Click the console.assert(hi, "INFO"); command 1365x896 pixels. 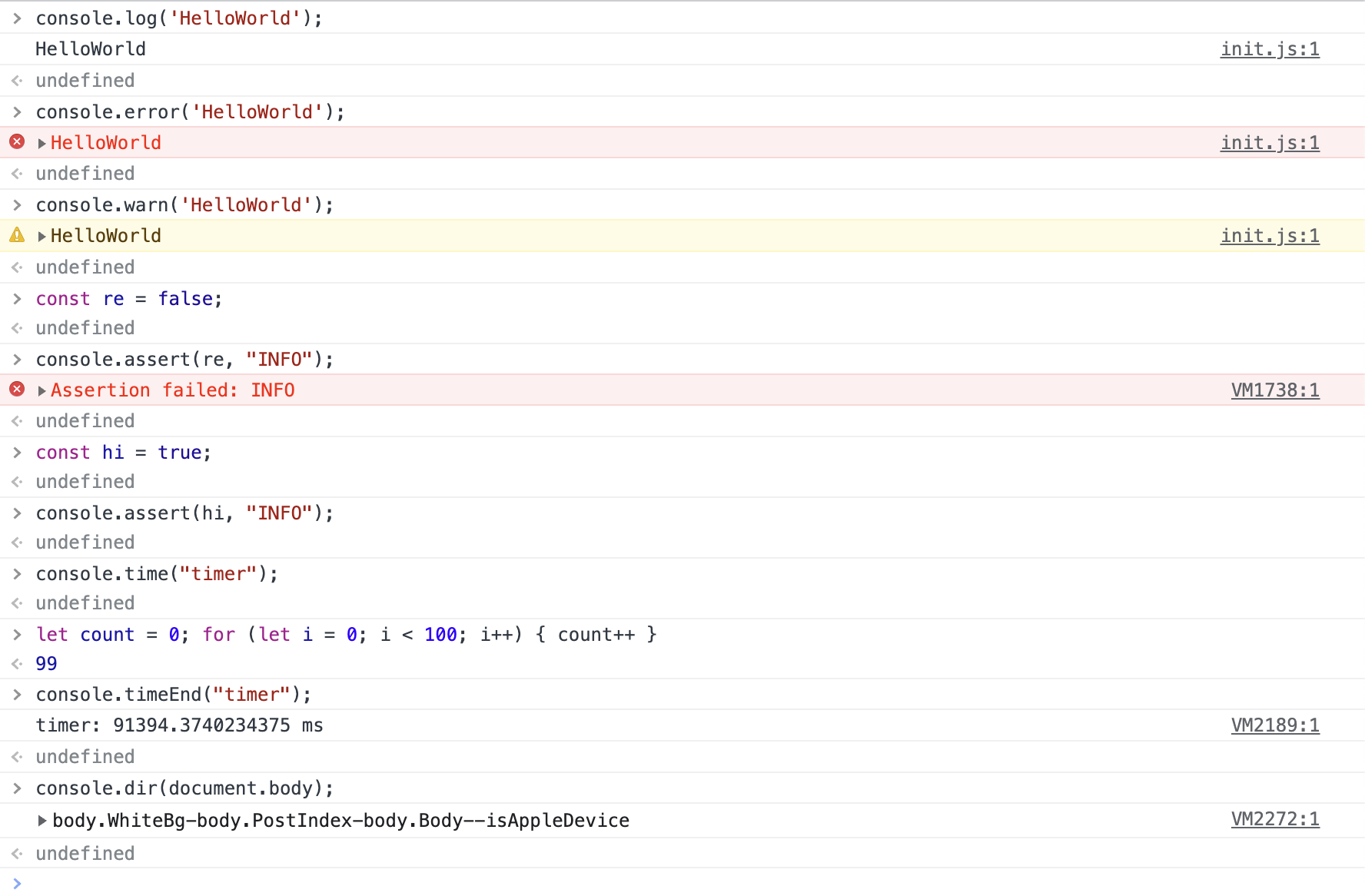click(184, 513)
